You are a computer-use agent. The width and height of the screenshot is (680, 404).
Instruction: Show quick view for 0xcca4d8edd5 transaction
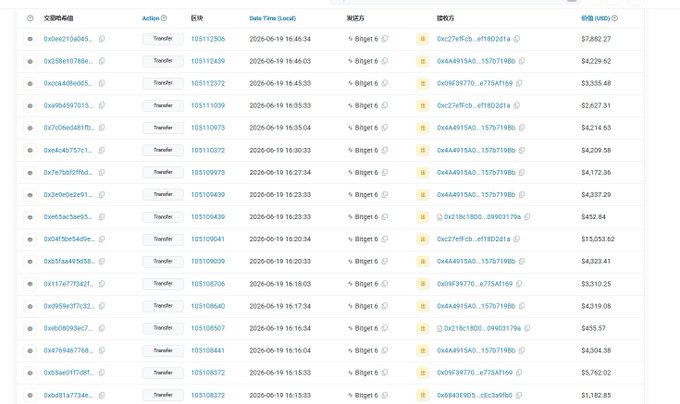(x=30, y=83)
